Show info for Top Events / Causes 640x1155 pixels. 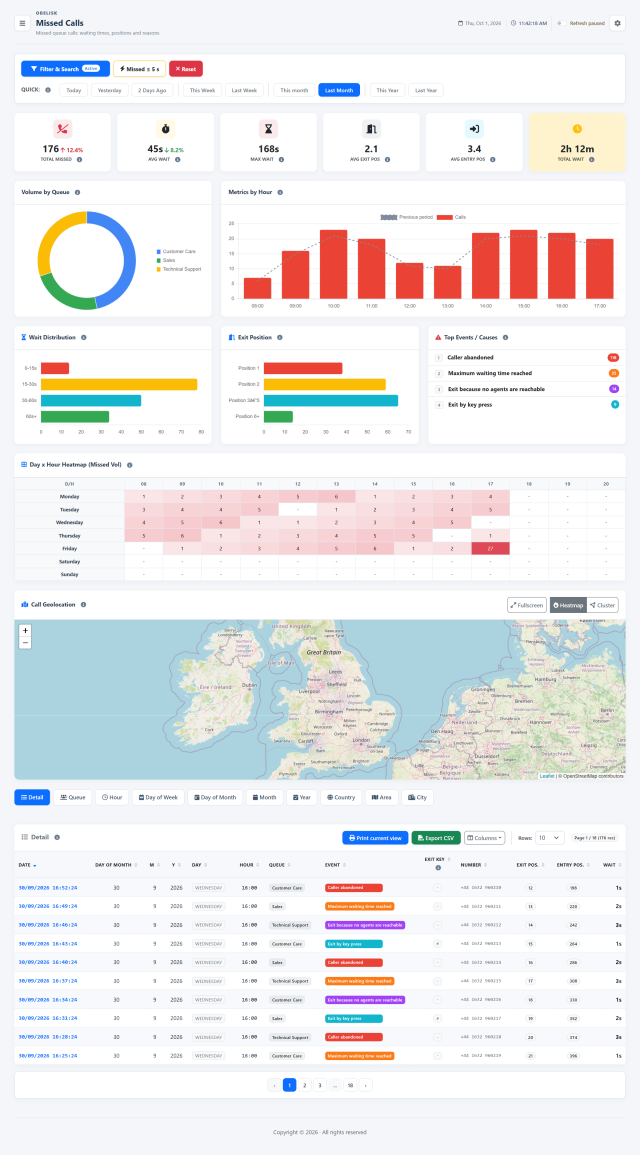505,337
